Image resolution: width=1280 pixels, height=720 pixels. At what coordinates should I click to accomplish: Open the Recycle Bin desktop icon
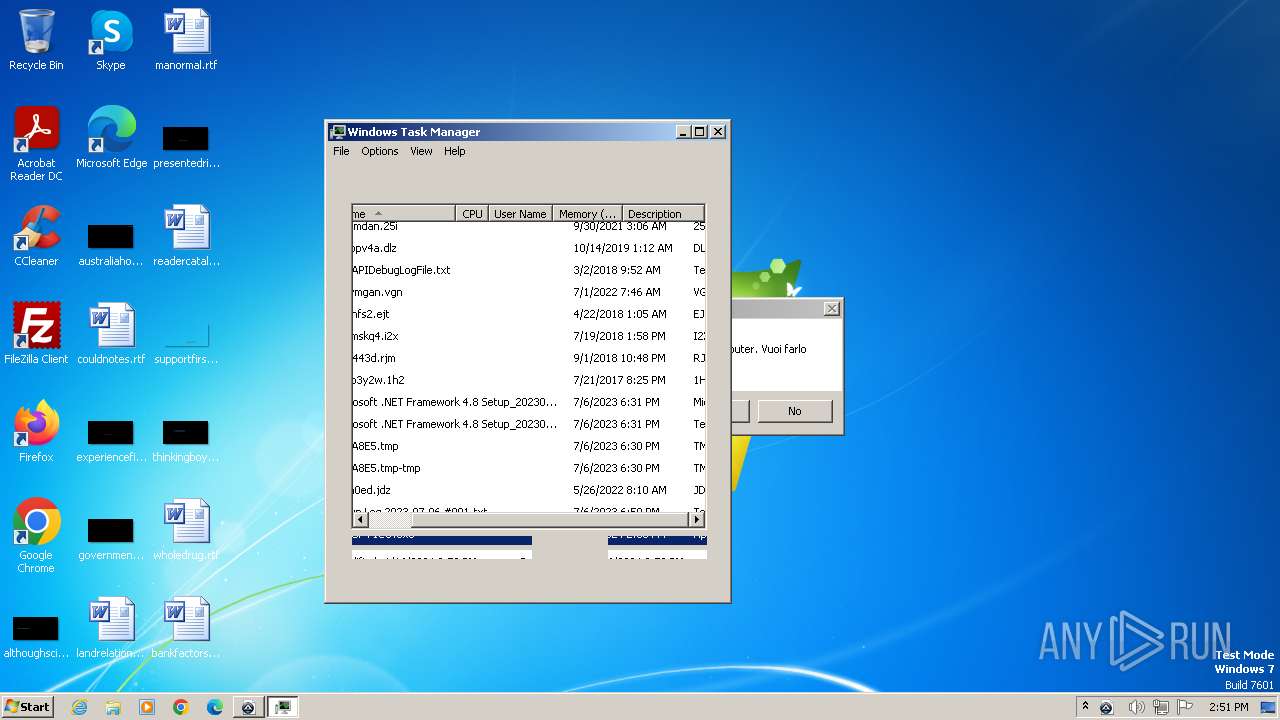[x=36, y=40]
